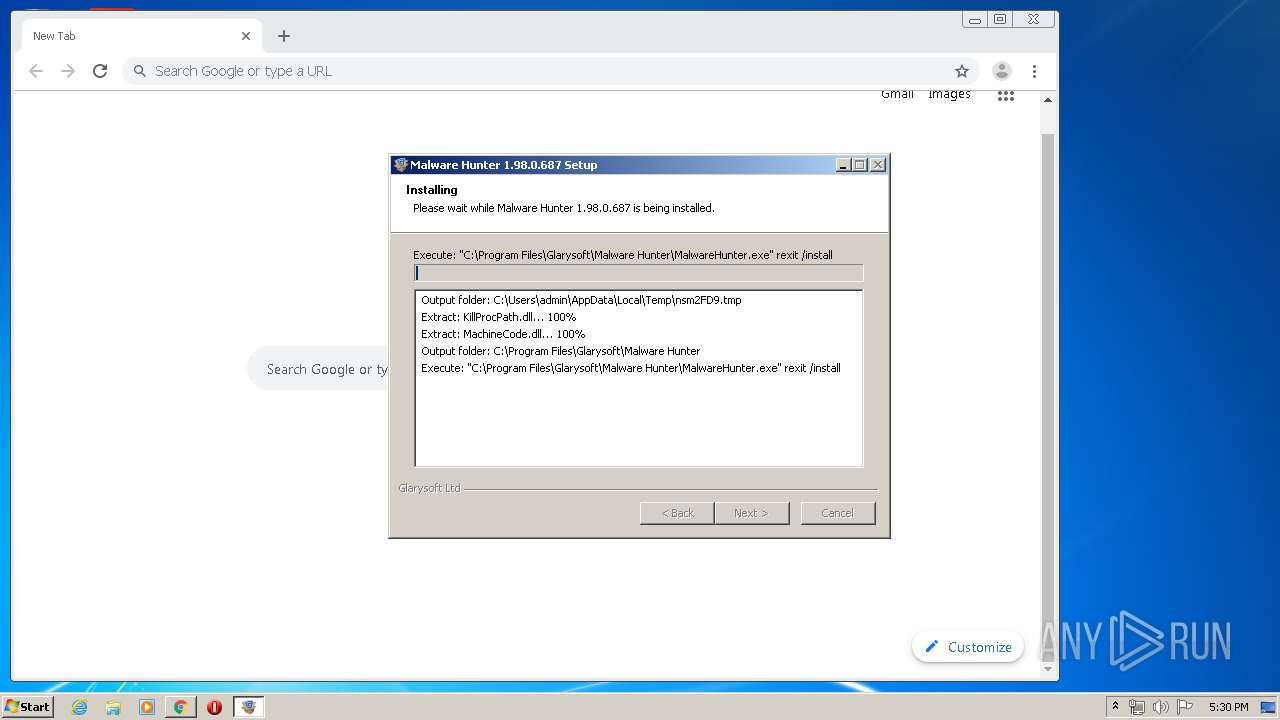Maximize the Malware Hunter Setup window
Screen dimensions: 1280x720
[860, 165]
